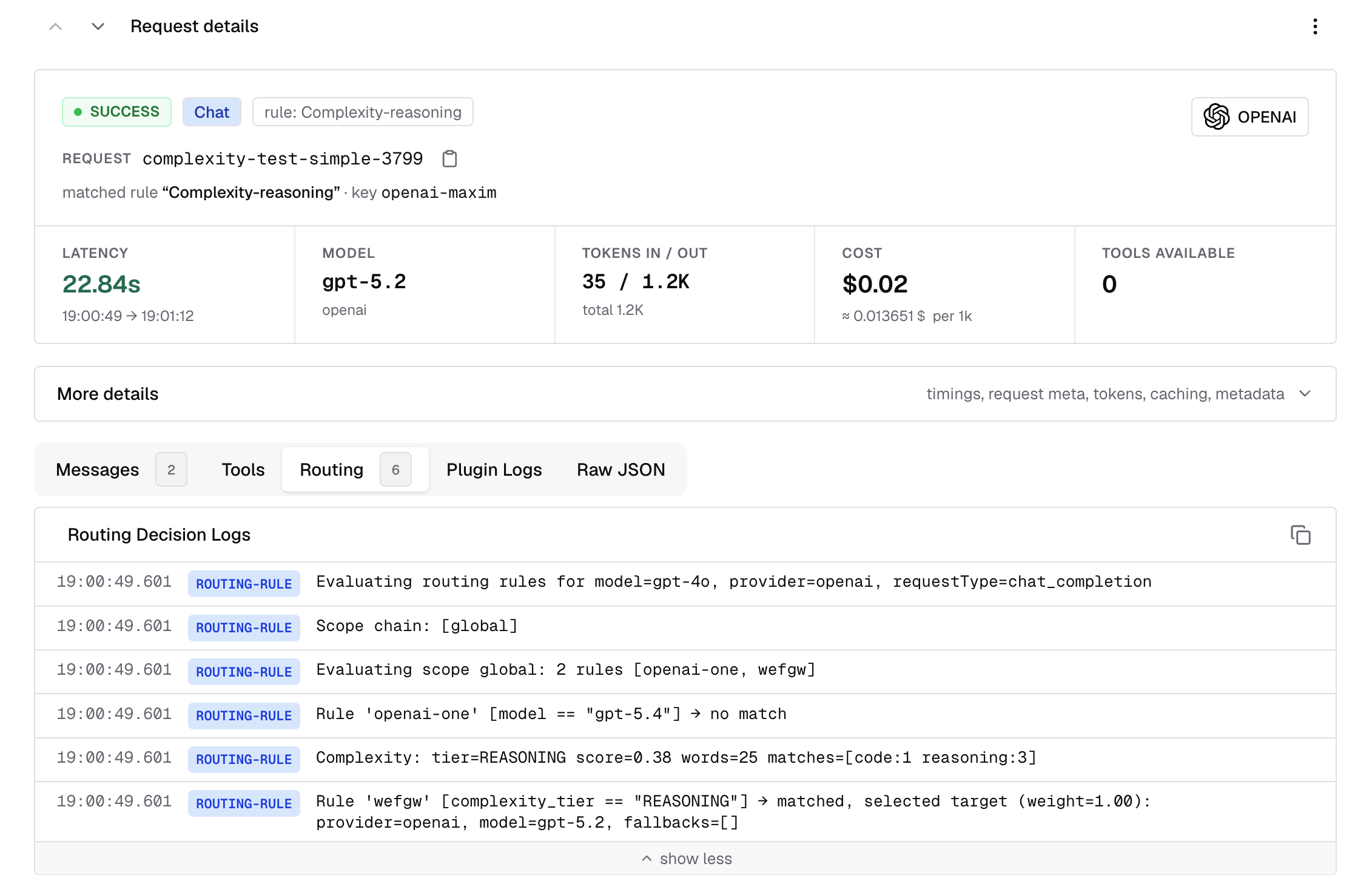Image resolution: width=1372 pixels, height=875 pixels.
Task: Click the Chat type badge
Action: click(x=212, y=112)
